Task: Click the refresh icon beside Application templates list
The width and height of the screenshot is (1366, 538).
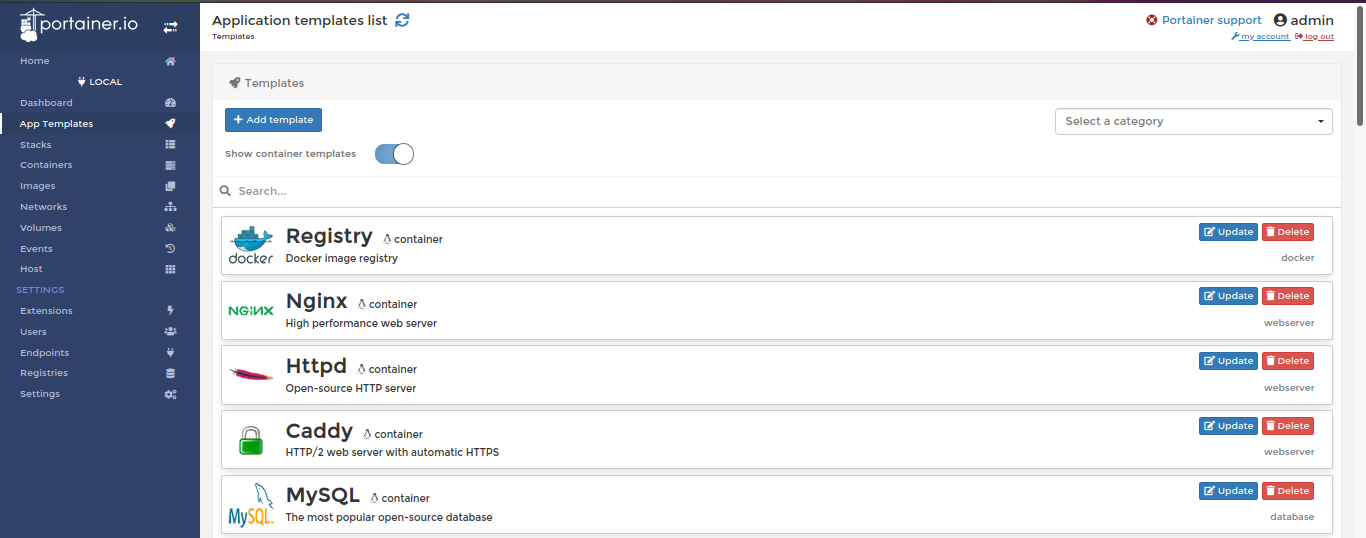Action: point(402,20)
